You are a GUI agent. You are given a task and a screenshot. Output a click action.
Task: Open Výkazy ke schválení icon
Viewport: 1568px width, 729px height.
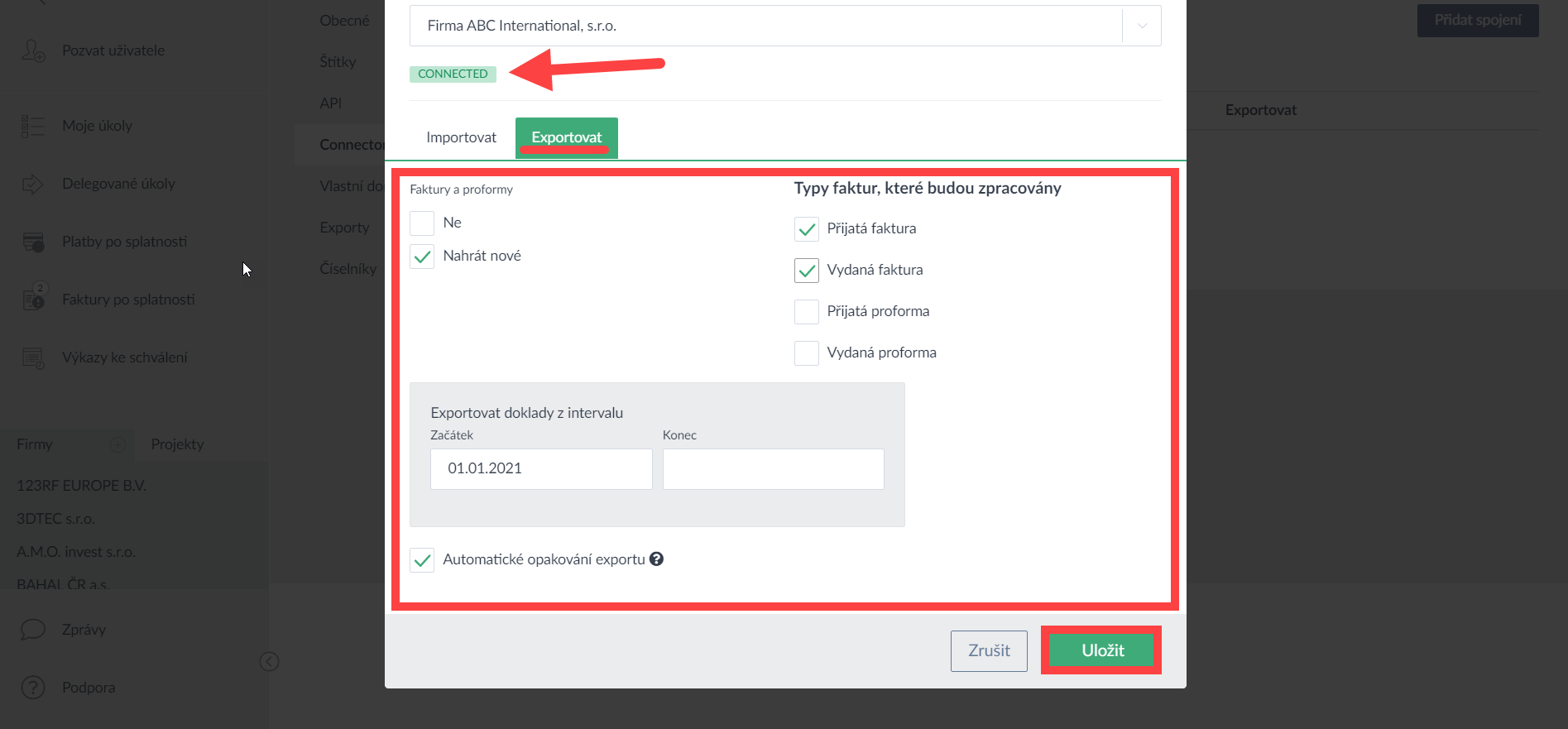[33, 357]
